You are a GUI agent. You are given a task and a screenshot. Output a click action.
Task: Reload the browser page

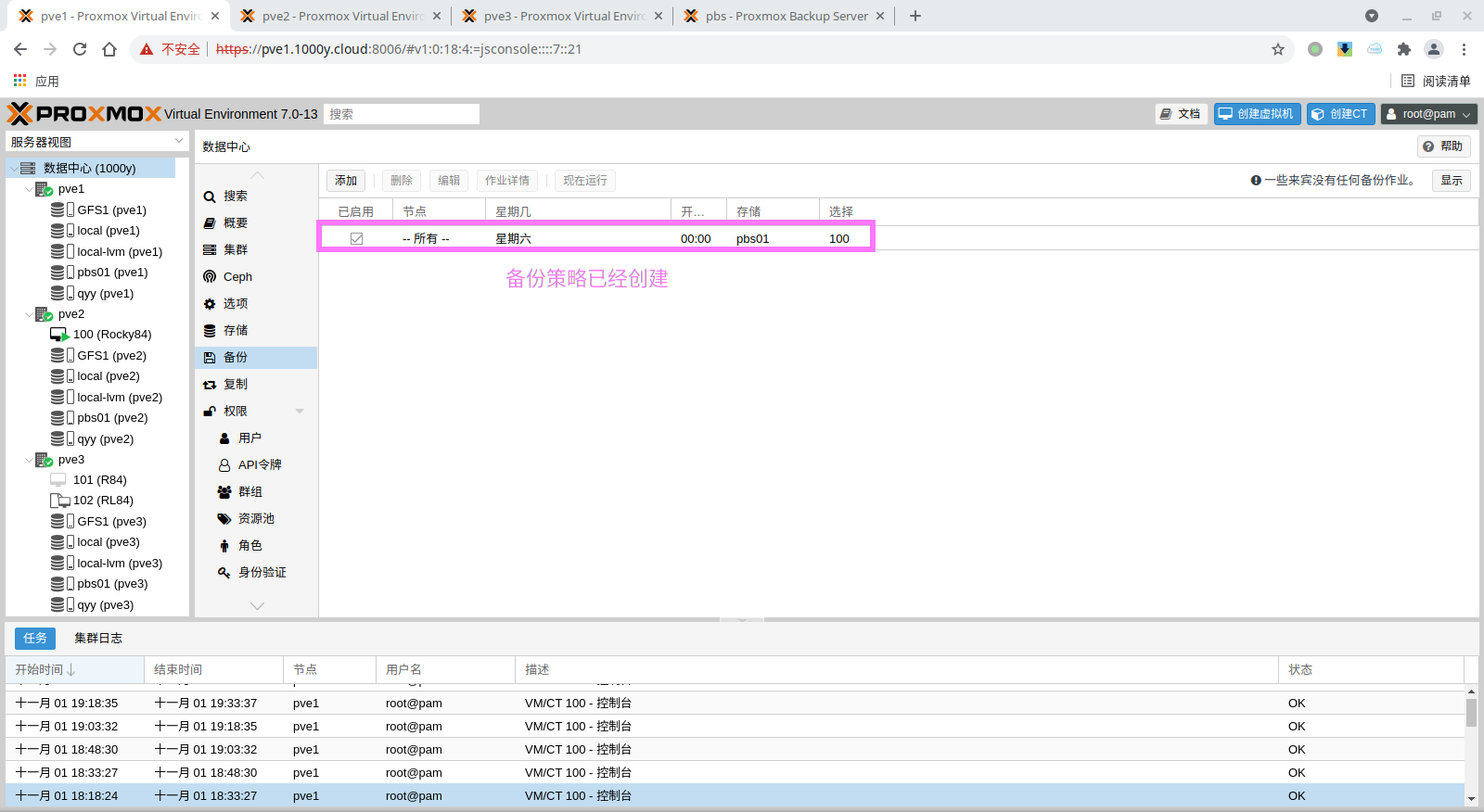tap(80, 49)
